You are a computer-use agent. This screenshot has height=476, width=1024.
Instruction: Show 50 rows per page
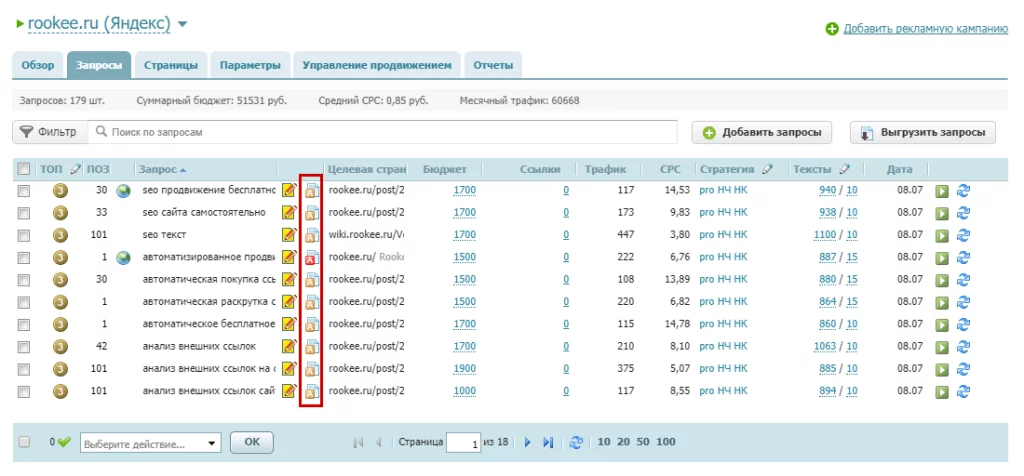point(642,442)
